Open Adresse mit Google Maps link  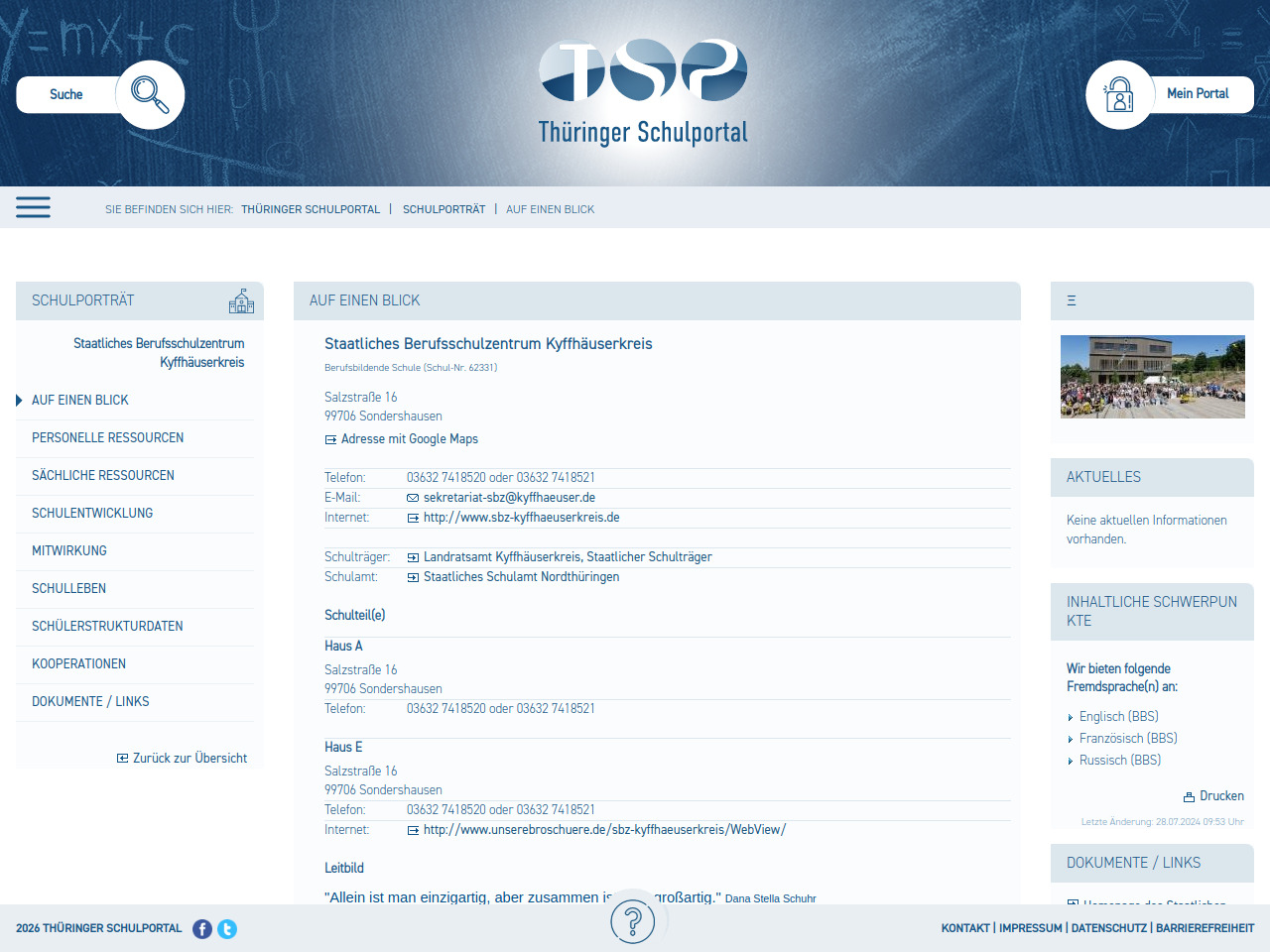coord(409,439)
